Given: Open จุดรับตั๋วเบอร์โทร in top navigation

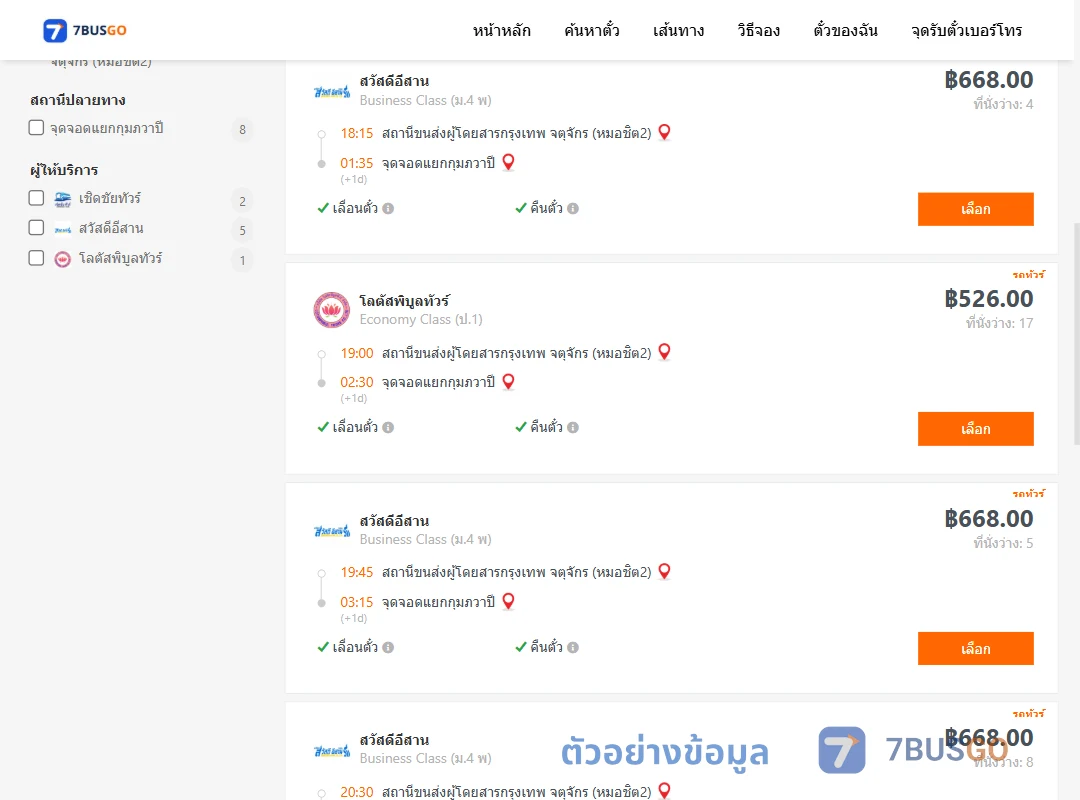Looking at the screenshot, I should 966,30.
